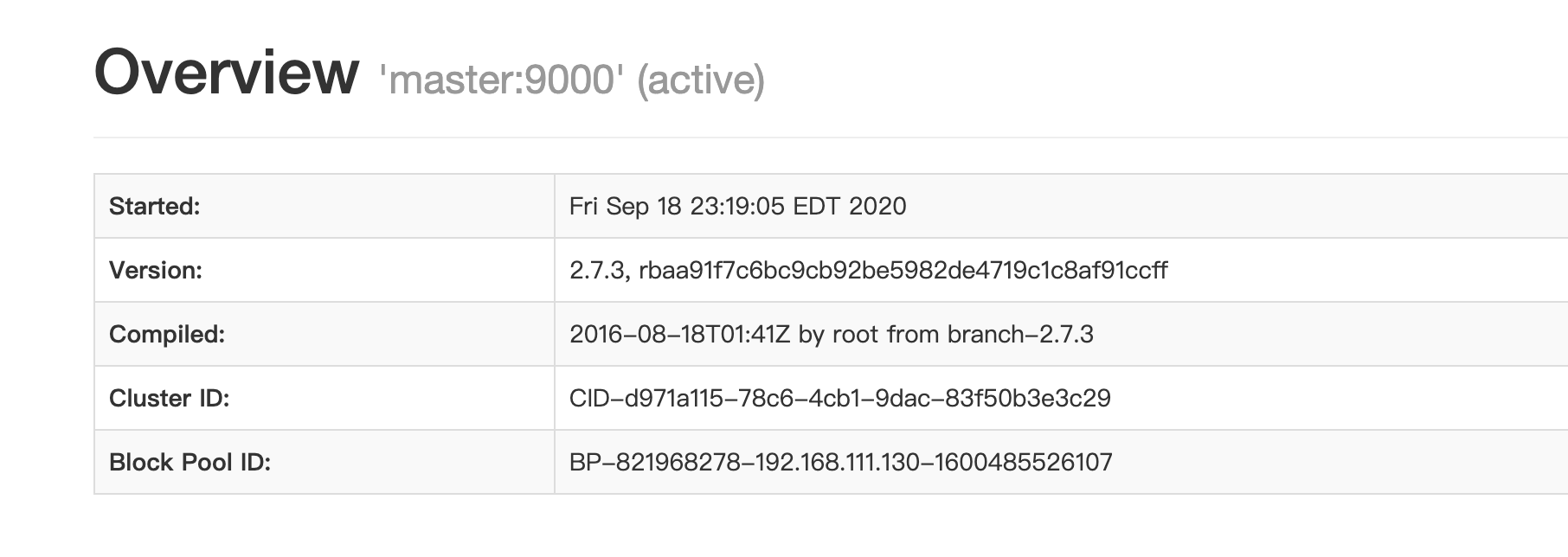The height and width of the screenshot is (557, 1568).
Task: Click the horizontal divider below Overview heading
Action: (x=831, y=137)
